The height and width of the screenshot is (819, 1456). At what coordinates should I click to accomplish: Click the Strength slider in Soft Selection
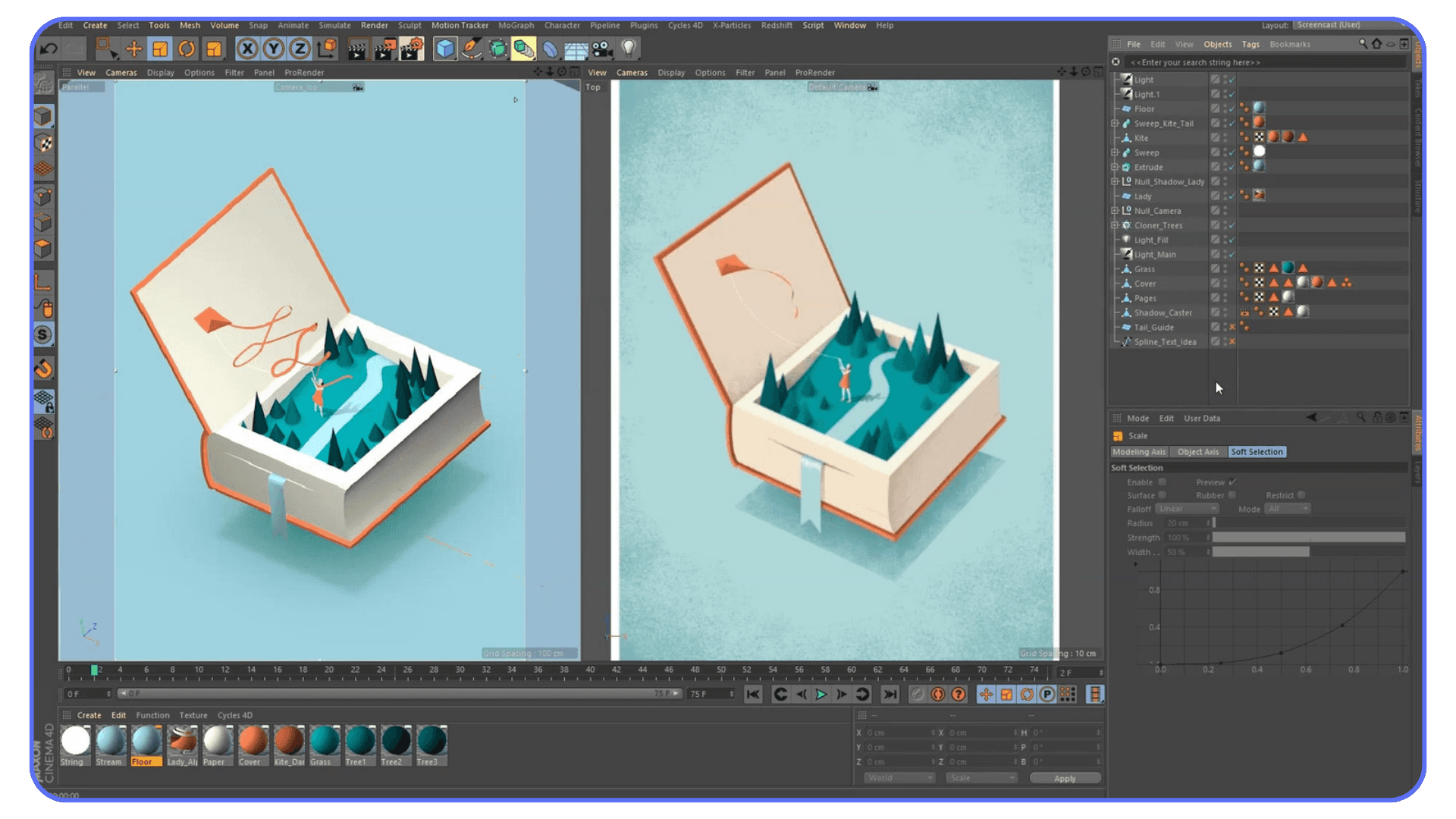1310,537
